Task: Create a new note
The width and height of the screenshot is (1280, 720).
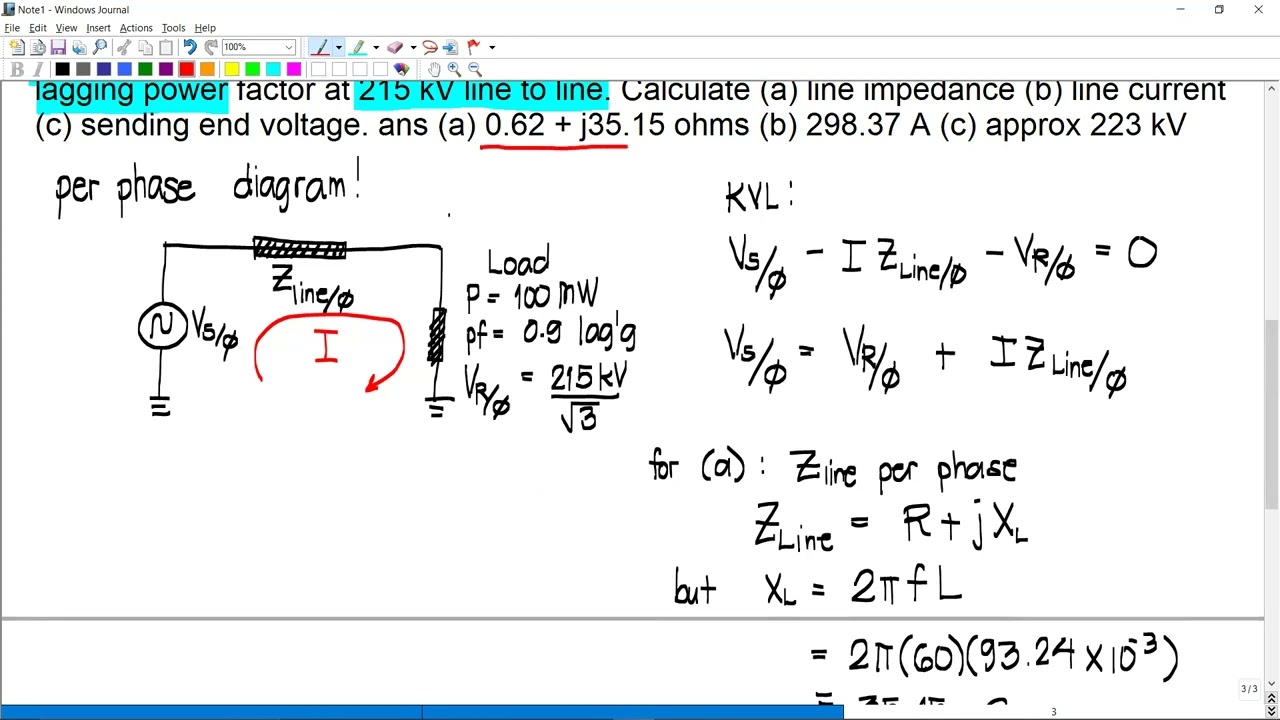Action: click(x=17, y=47)
